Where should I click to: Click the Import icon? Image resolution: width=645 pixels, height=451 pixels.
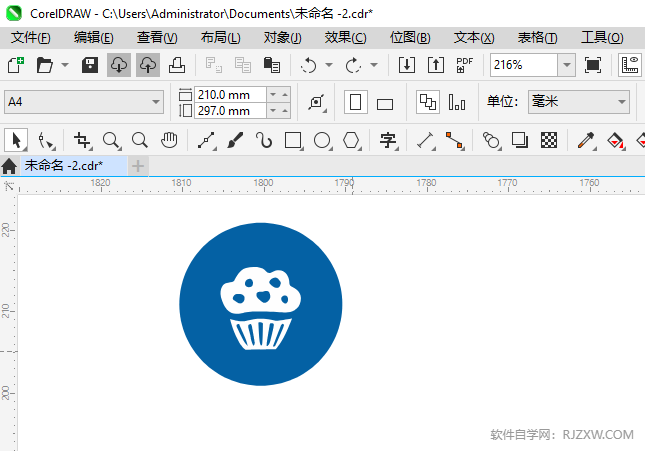click(406, 65)
